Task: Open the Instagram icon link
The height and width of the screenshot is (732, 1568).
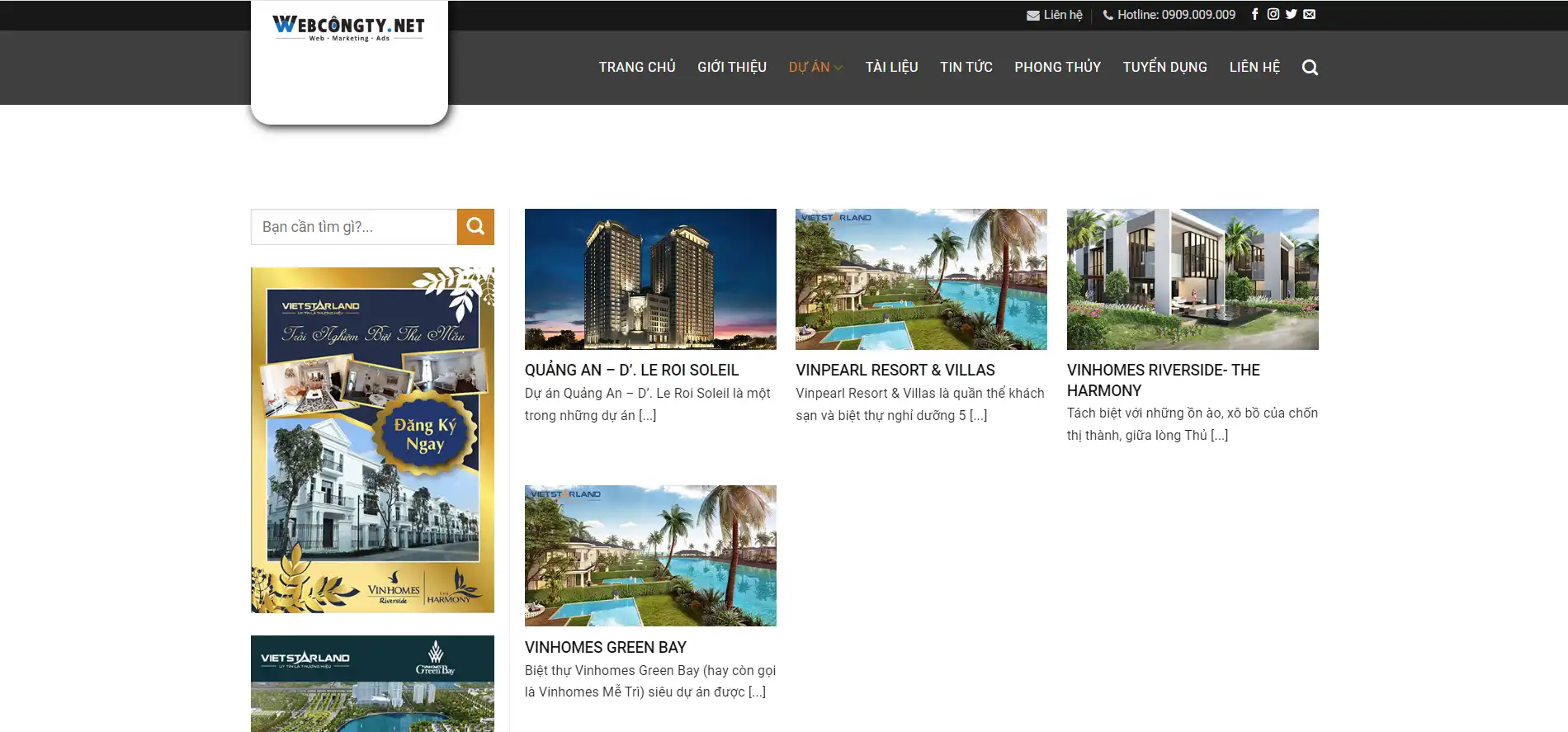Action: (1273, 14)
